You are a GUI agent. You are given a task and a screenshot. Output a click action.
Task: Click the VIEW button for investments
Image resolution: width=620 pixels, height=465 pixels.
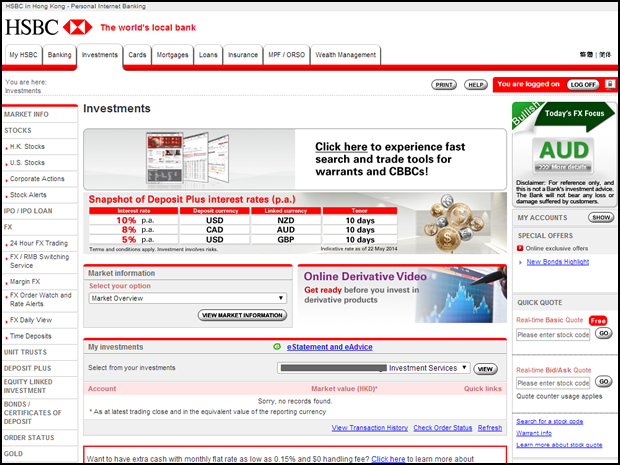tap(485, 369)
